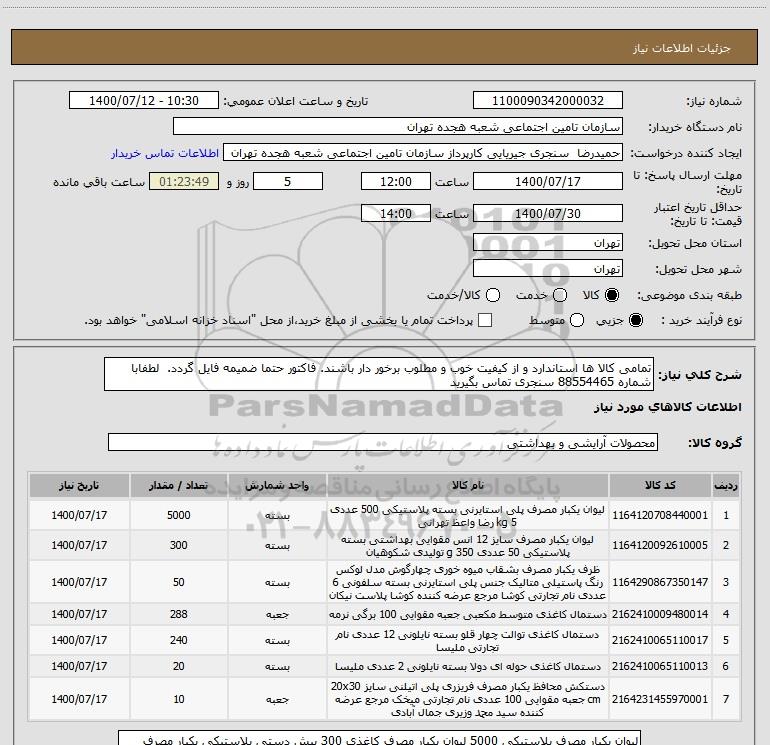Screen dimensions: 770x745
Task: Click the response deadline date 1400/07/17 field
Action: [x=548, y=182]
